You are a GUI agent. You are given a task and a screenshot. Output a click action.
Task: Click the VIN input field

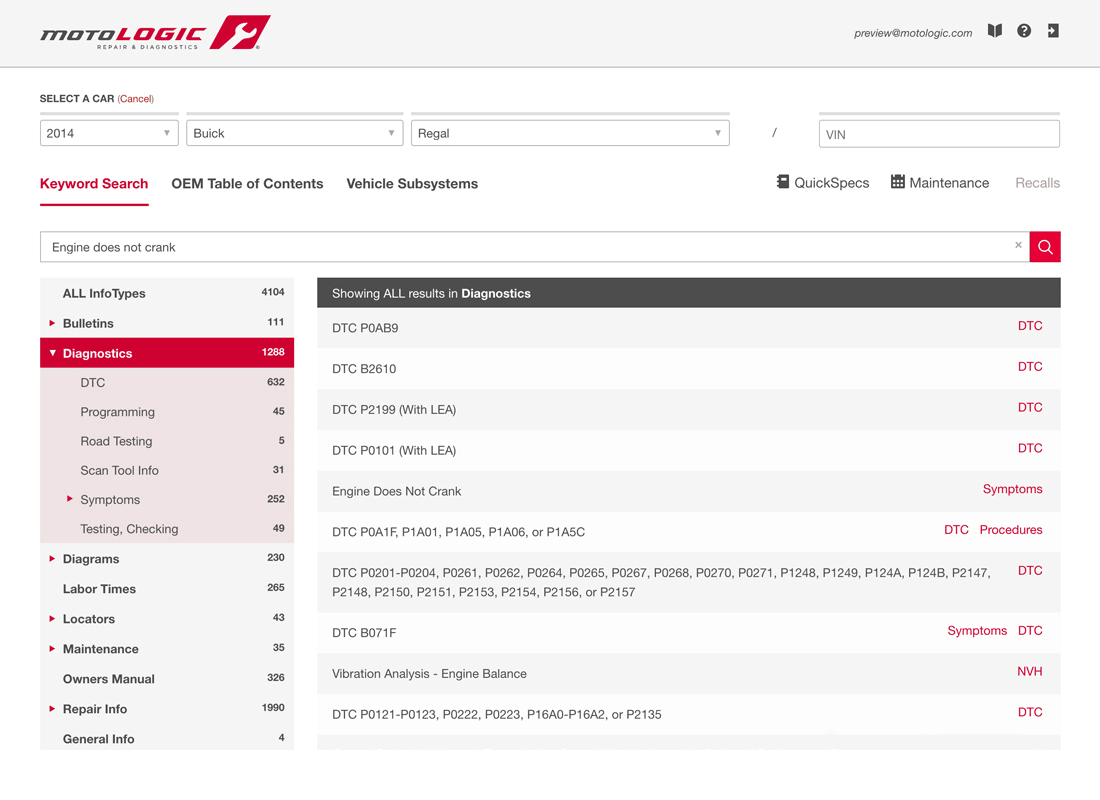938,134
